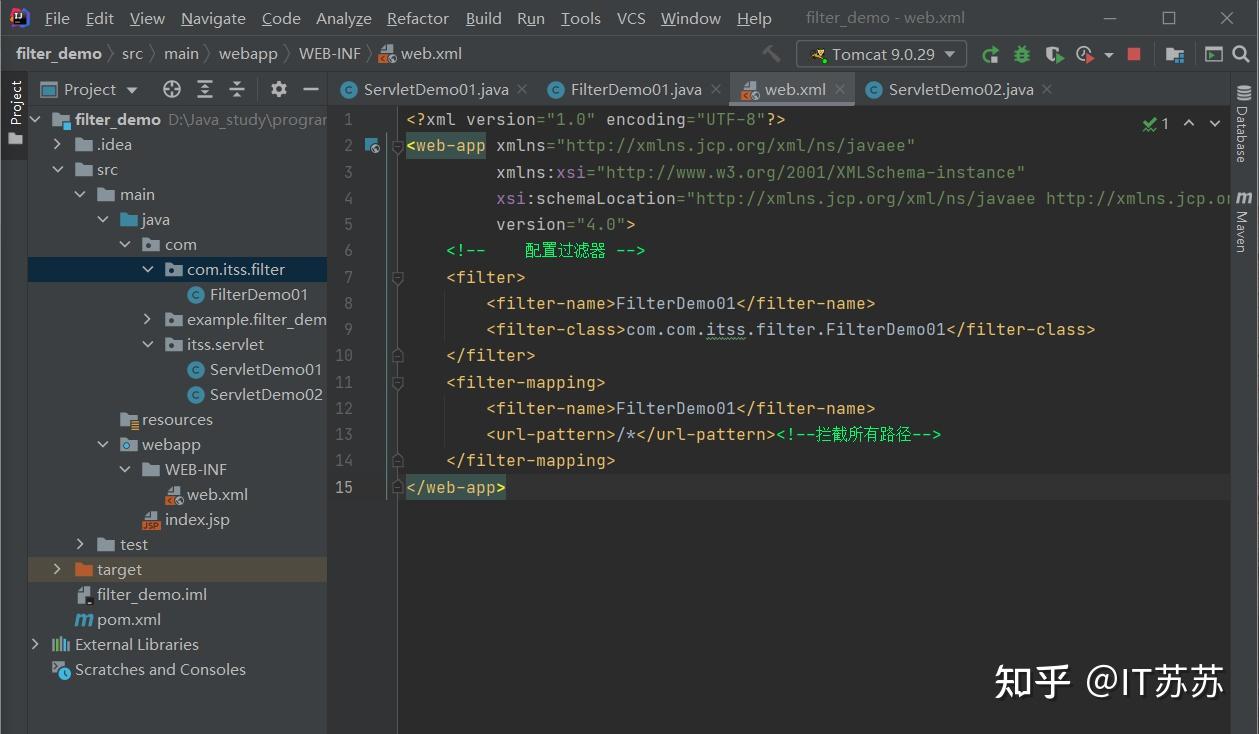
Task: Run the Tomcat 9.0.29 configuration
Action: [x=990, y=54]
